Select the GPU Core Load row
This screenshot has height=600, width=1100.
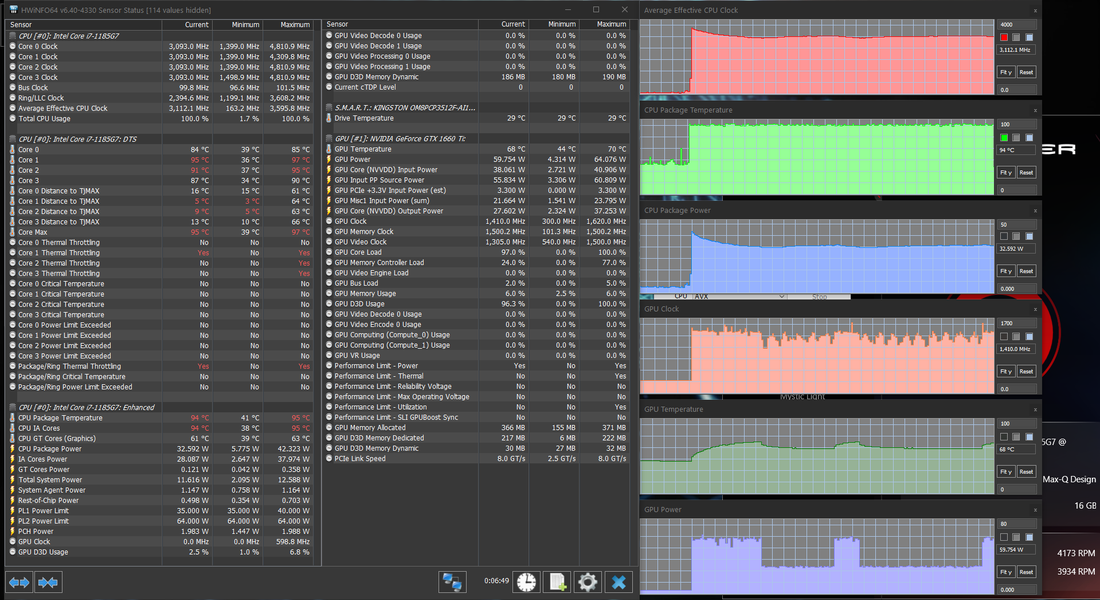coord(476,252)
